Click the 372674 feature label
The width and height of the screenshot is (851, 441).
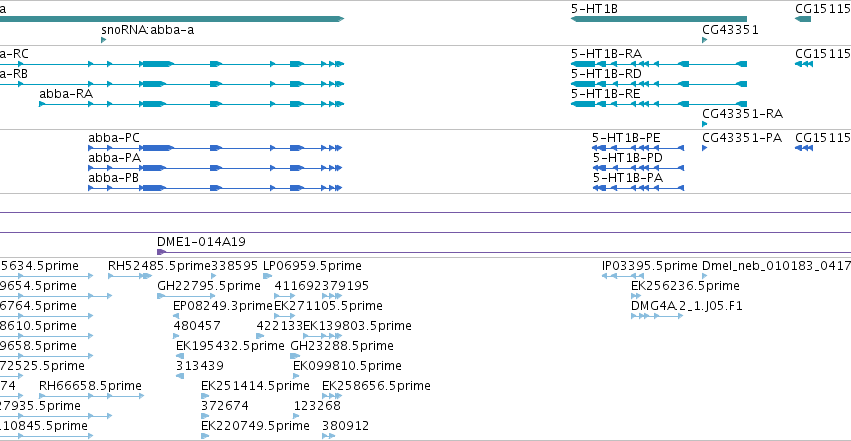[x=225, y=406]
